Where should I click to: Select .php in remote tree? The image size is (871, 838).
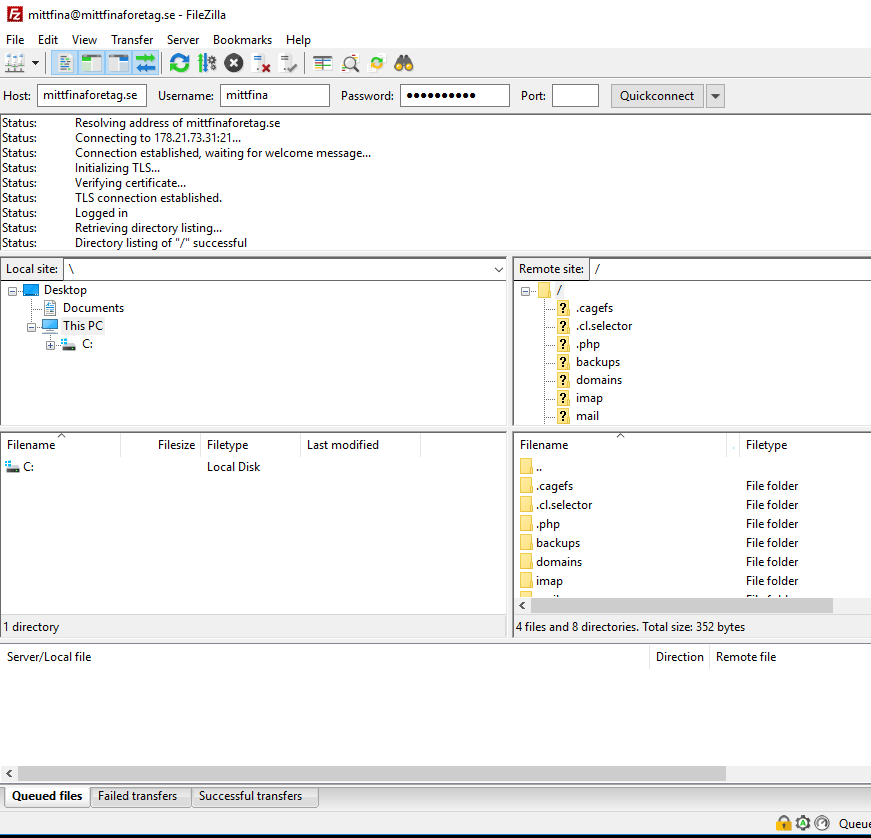[588, 344]
